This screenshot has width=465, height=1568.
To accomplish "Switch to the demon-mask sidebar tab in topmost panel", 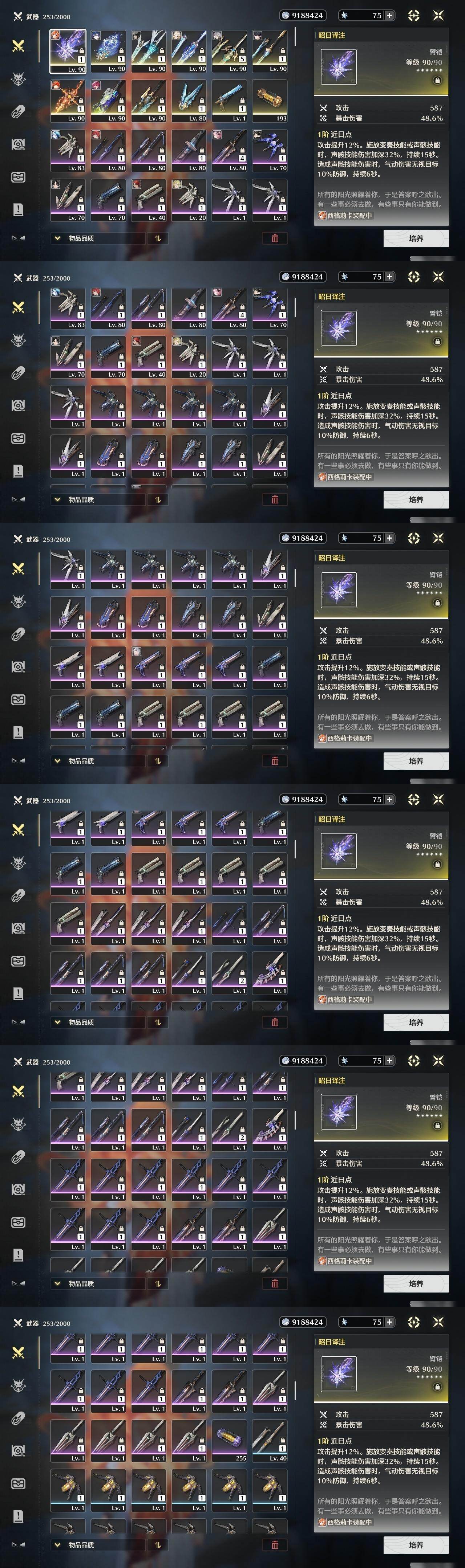I will click(x=18, y=79).
